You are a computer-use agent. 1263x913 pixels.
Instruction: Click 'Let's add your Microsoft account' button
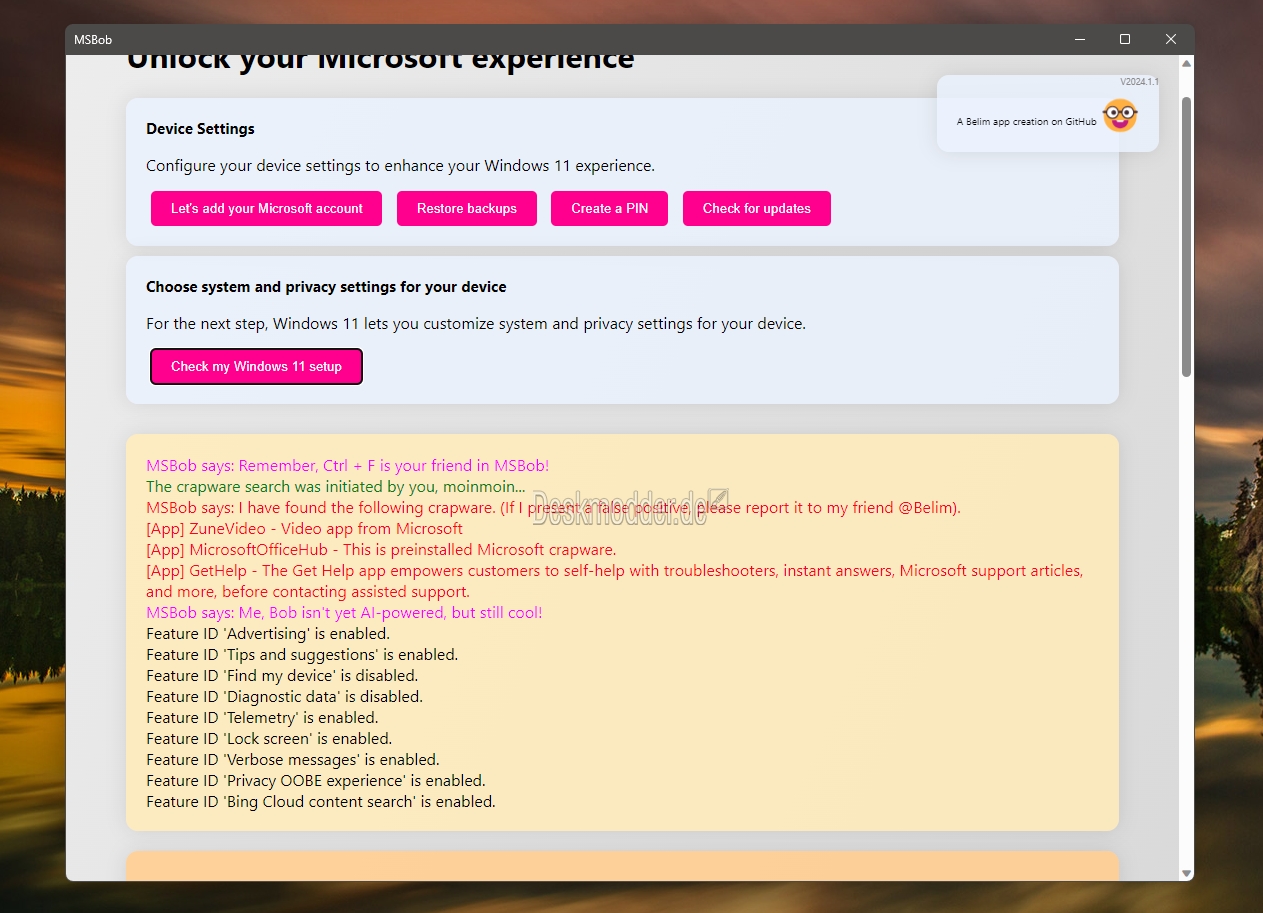(x=266, y=208)
